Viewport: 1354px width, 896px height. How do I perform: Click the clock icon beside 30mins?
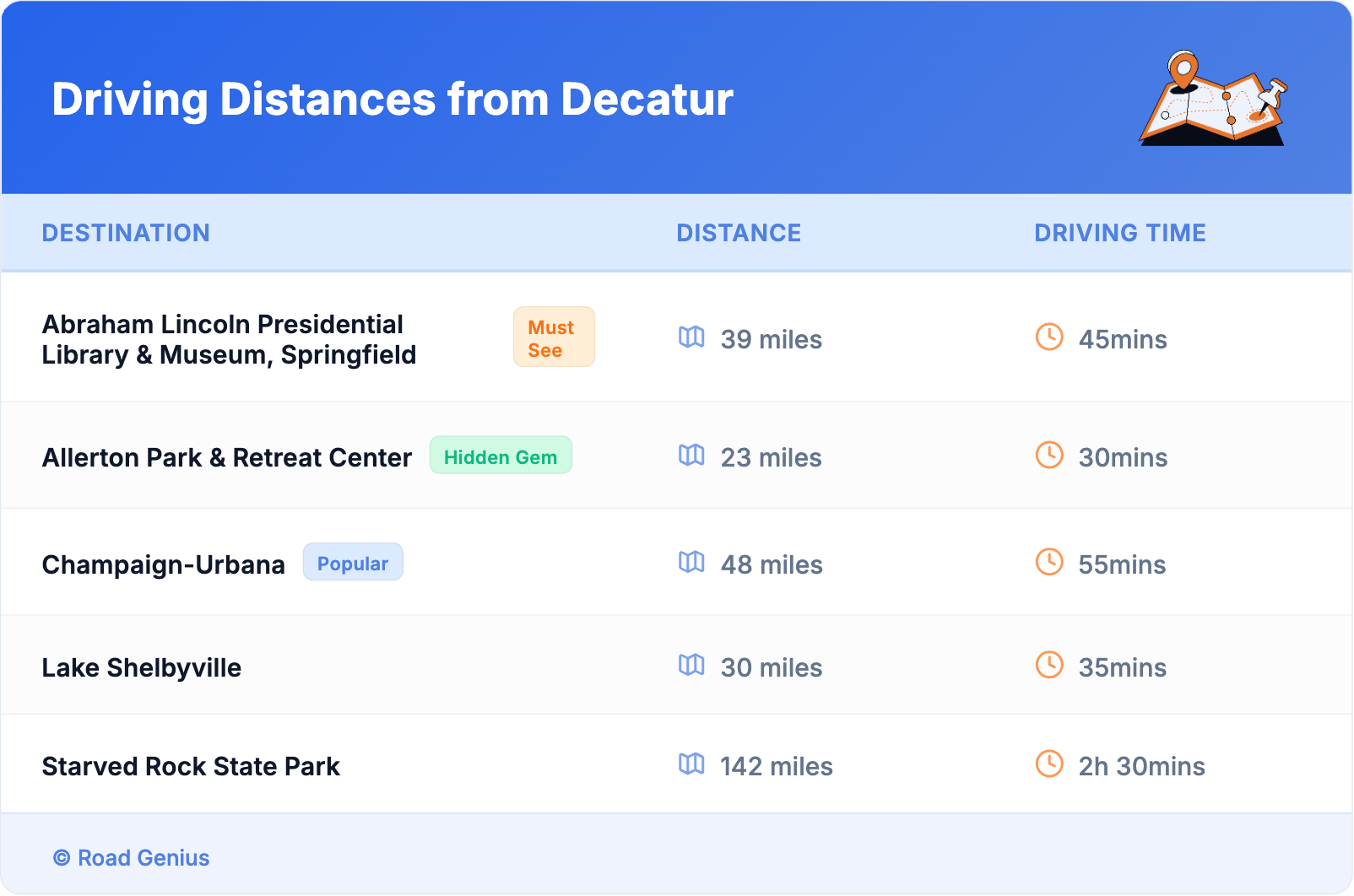coord(1049,456)
